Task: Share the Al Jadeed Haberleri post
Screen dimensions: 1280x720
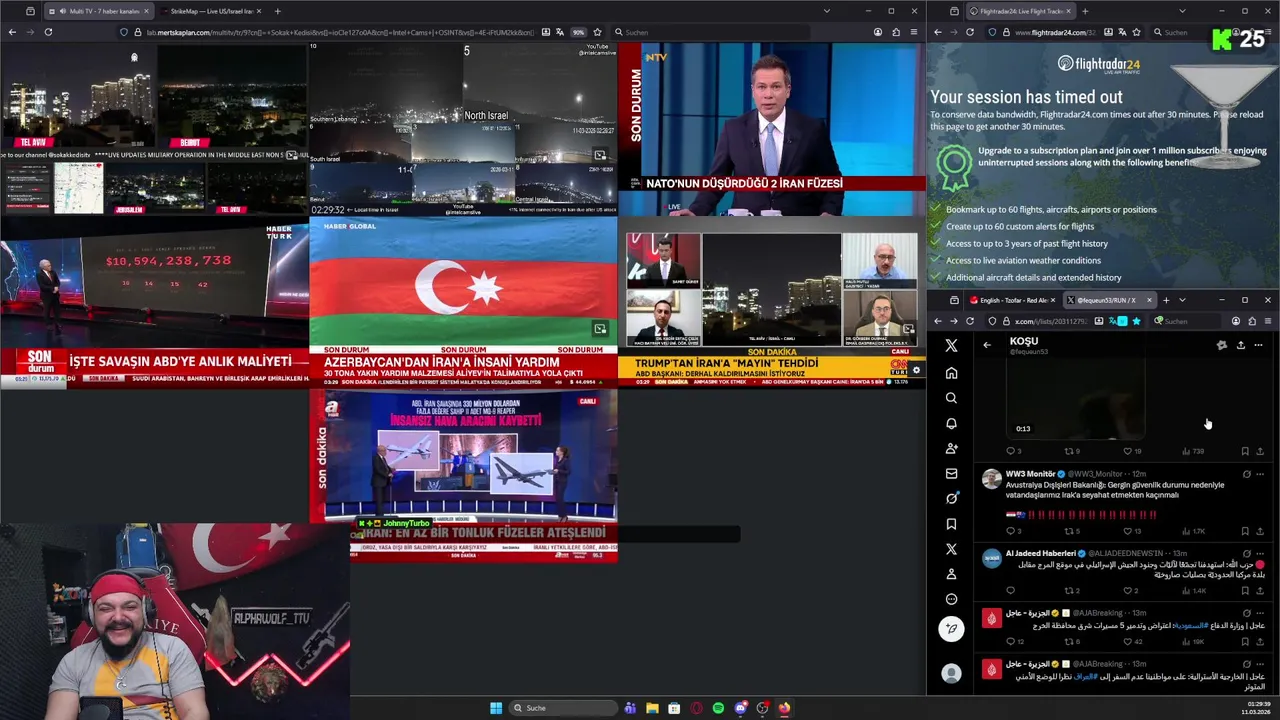Action: (x=1260, y=591)
